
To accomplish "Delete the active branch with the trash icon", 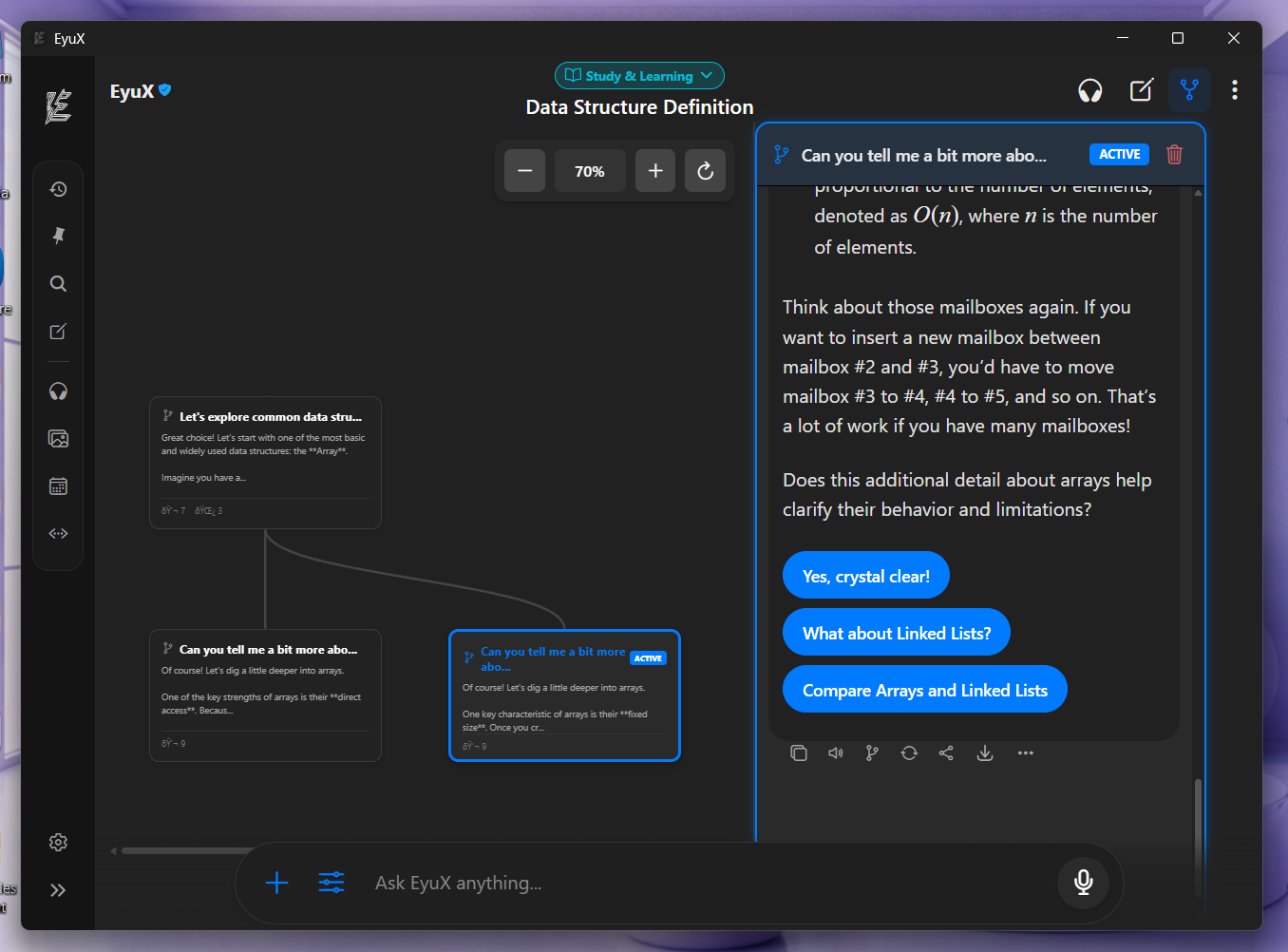I will pyautogui.click(x=1174, y=154).
